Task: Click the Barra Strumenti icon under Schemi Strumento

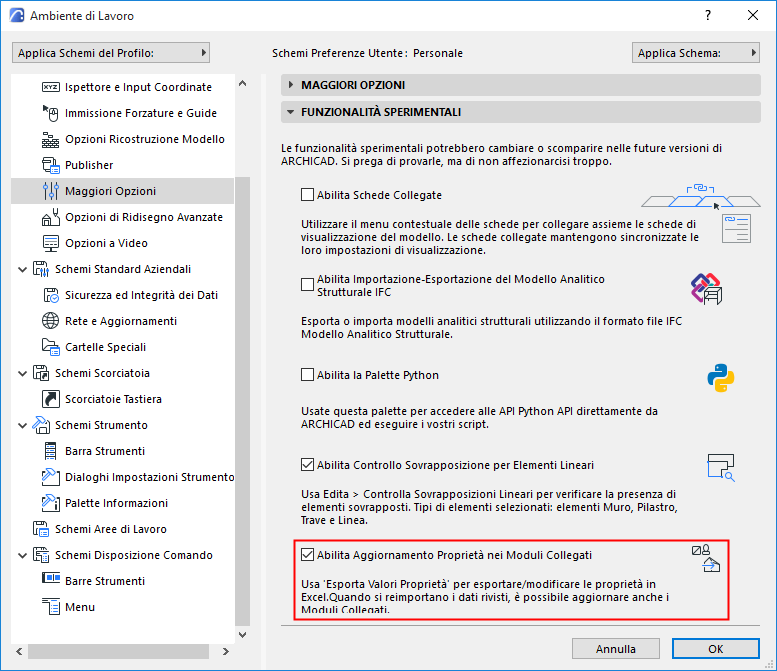Action: click(x=51, y=451)
